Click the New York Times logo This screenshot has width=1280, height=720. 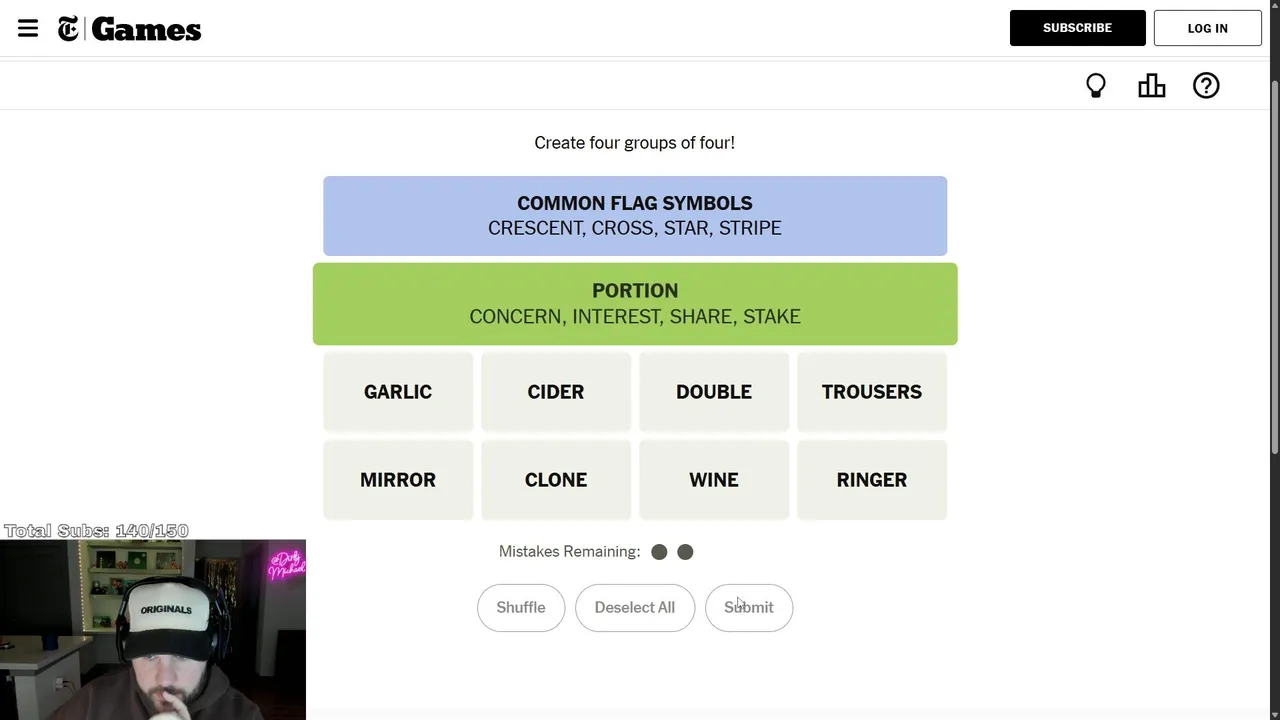click(68, 29)
